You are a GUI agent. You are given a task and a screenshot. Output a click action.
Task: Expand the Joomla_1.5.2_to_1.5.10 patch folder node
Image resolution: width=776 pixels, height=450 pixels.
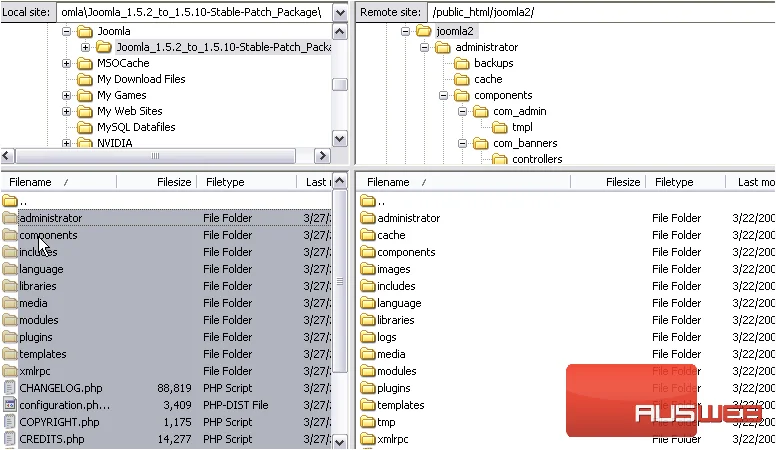tap(86, 48)
